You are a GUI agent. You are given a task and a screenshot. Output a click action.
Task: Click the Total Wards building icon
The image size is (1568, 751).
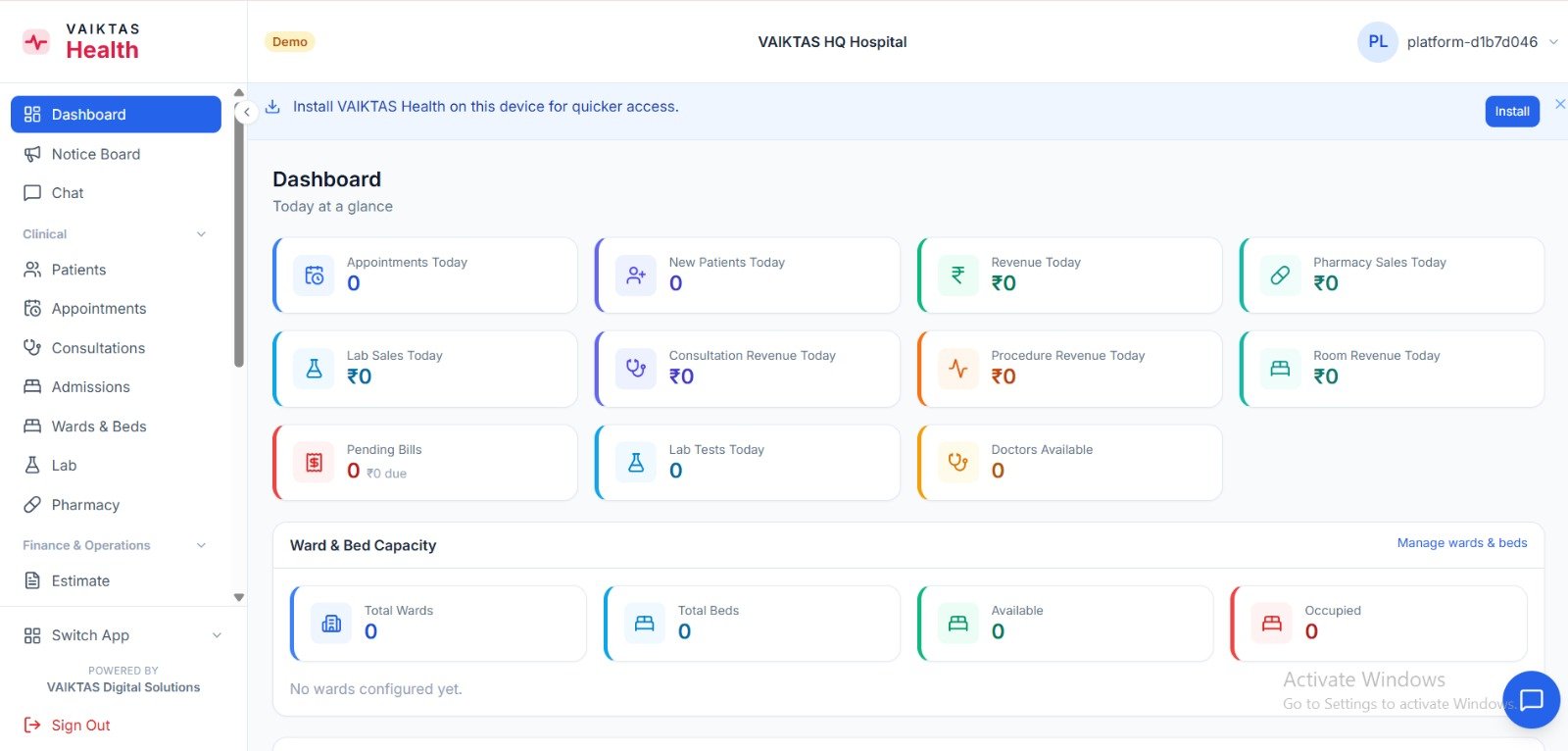[331, 624]
